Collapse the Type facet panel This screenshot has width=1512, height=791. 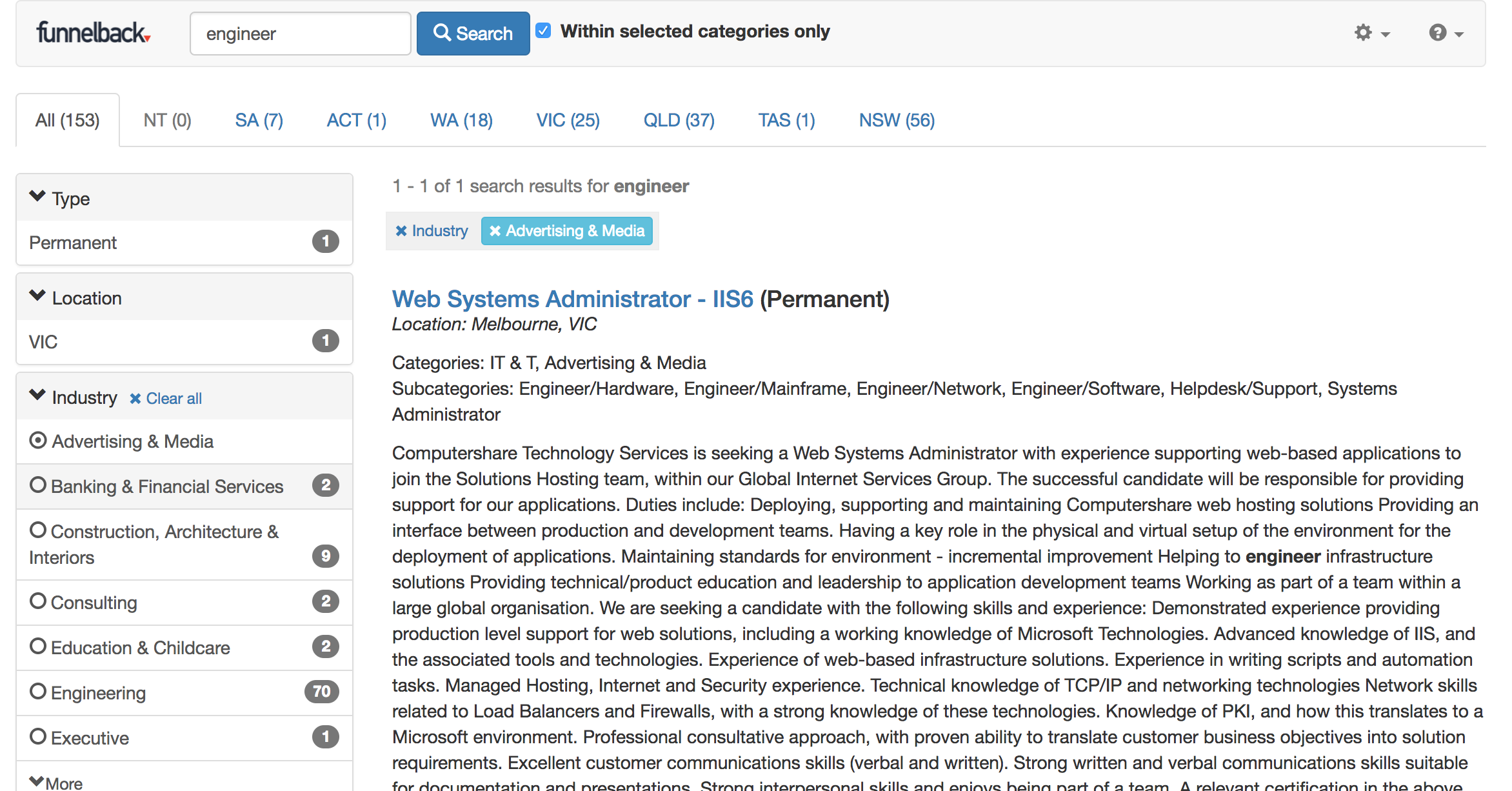pos(38,197)
